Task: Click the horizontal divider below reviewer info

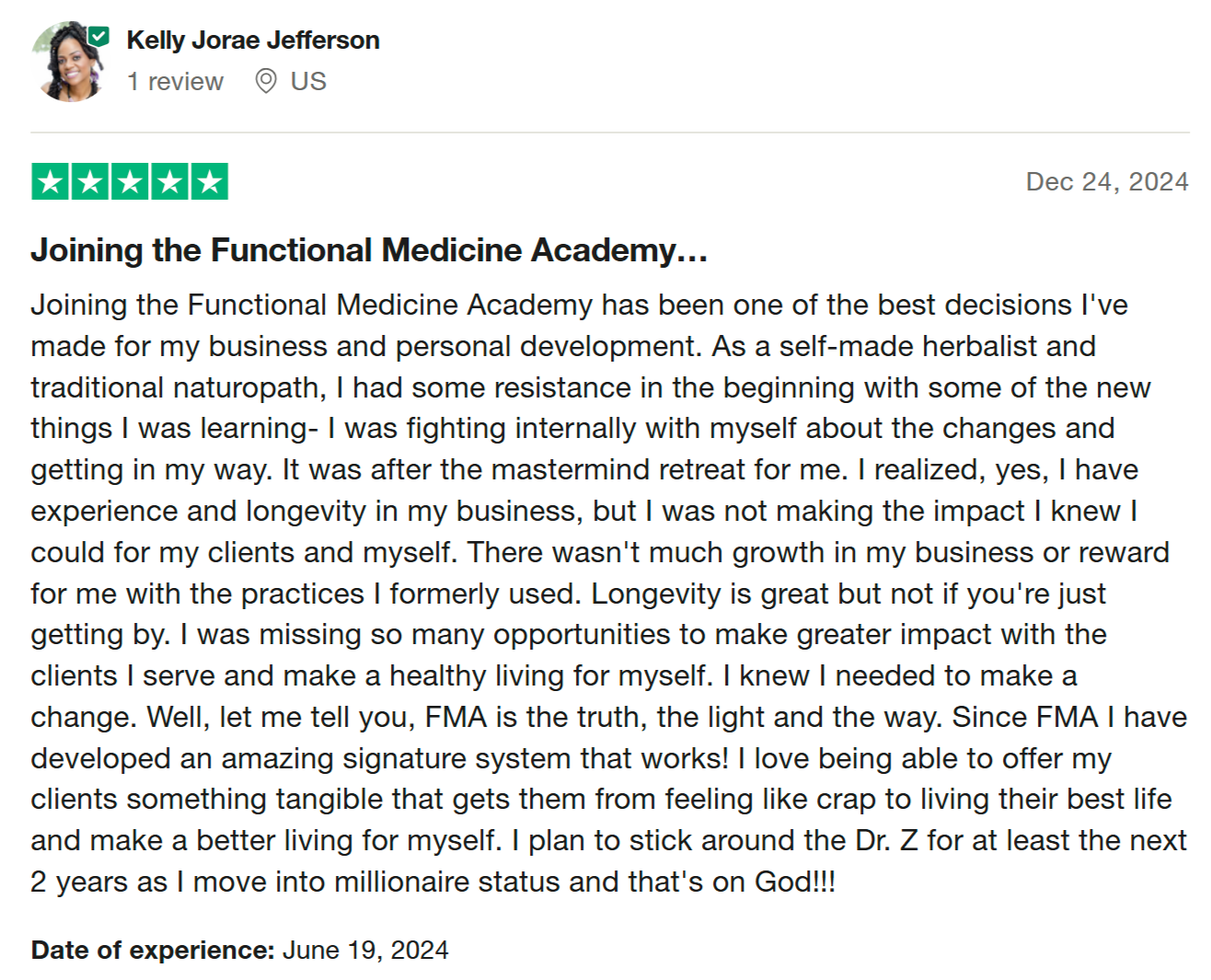Action: (610, 133)
